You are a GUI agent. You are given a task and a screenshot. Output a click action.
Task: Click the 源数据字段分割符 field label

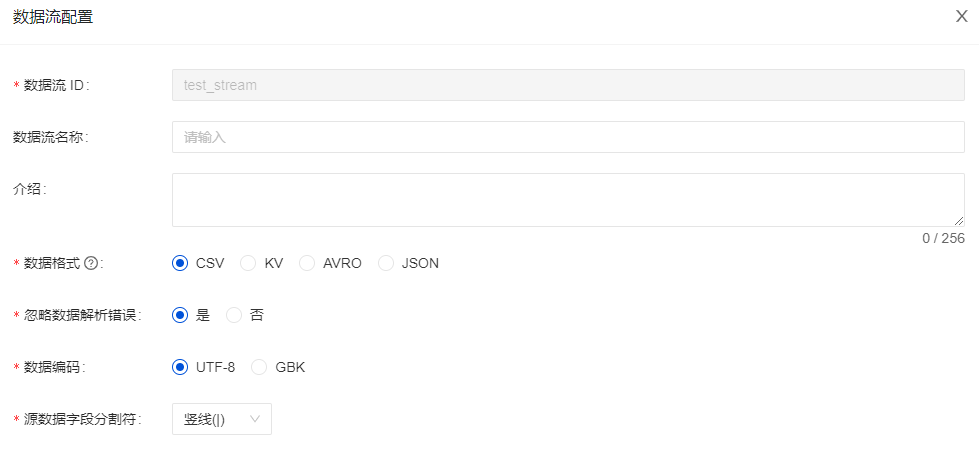click(x=82, y=419)
